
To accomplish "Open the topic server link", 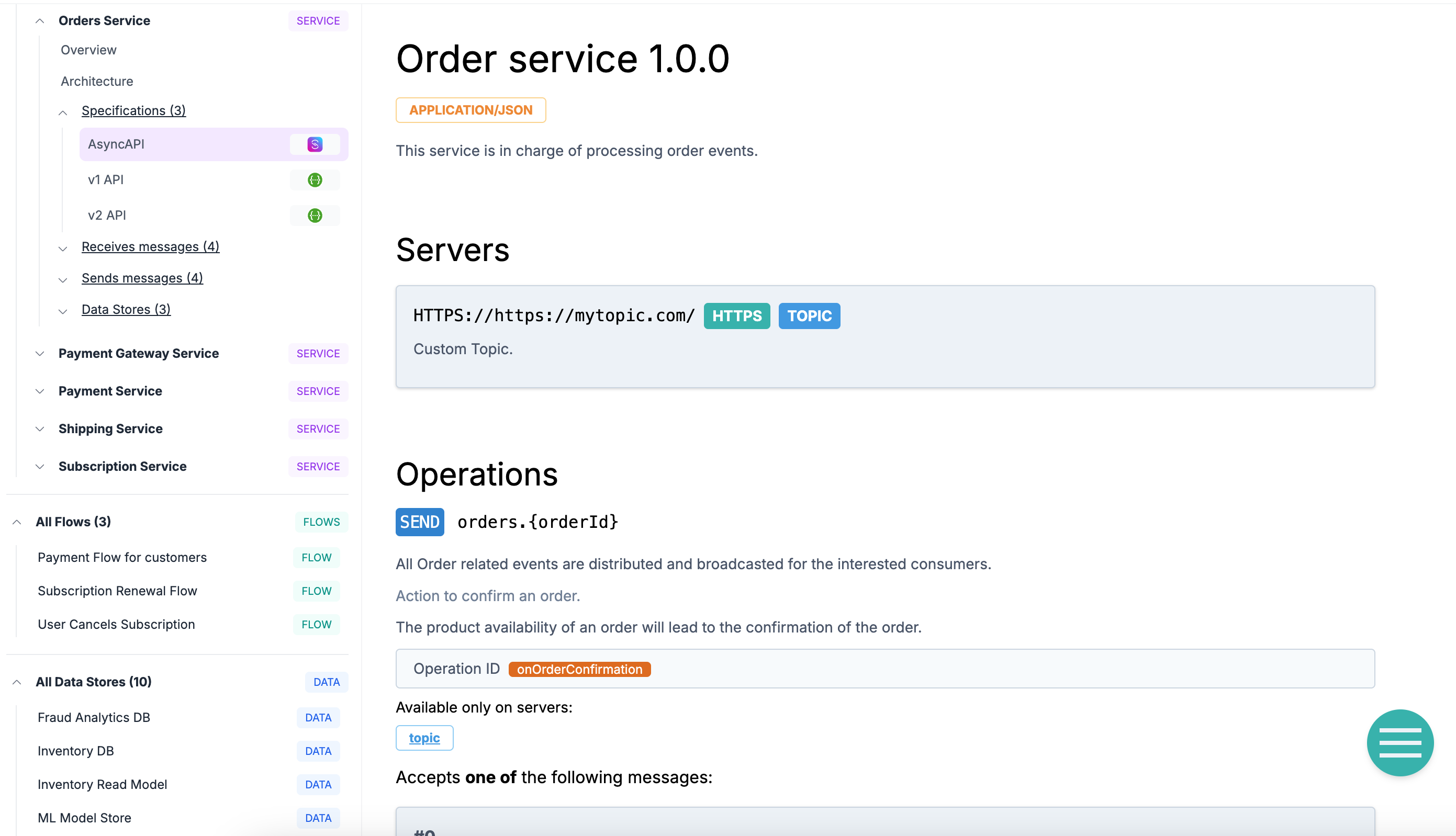I will pyautogui.click(x=424, y=738).
